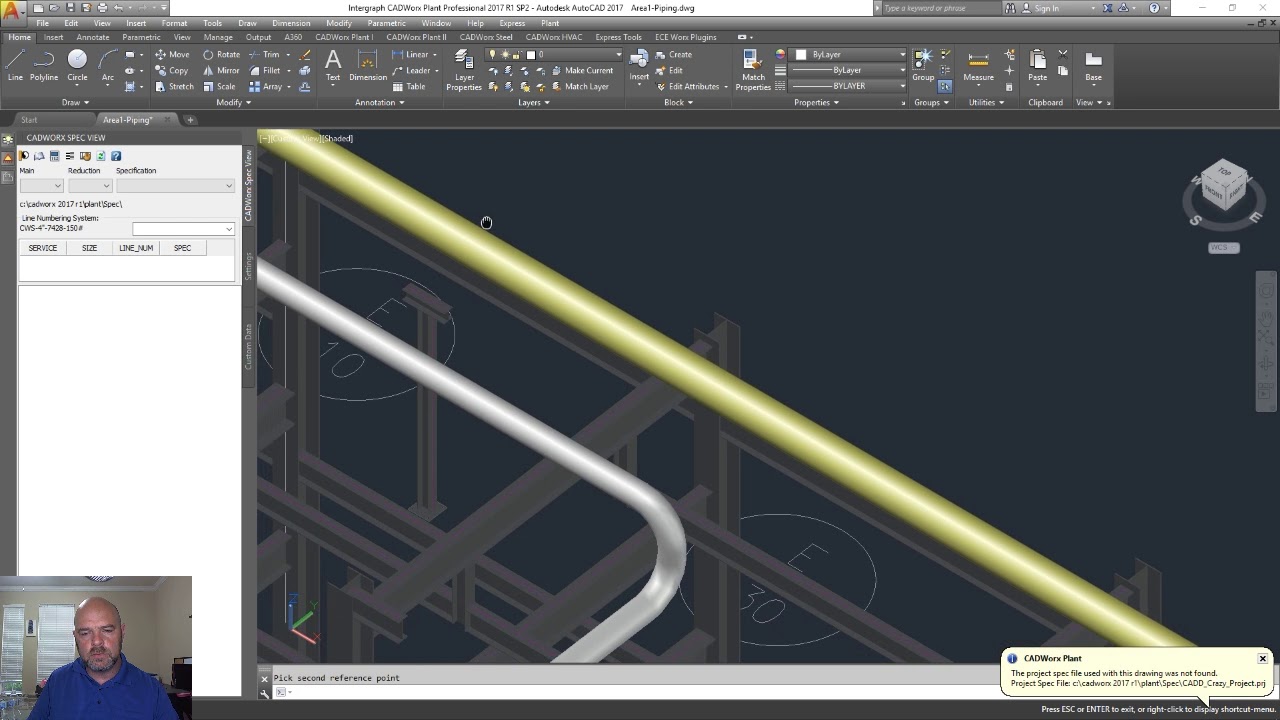The width and height of the screenshot is (1280, 720).
Task: Open the Reduction size dropdown
Action: (x=90, y=186)
